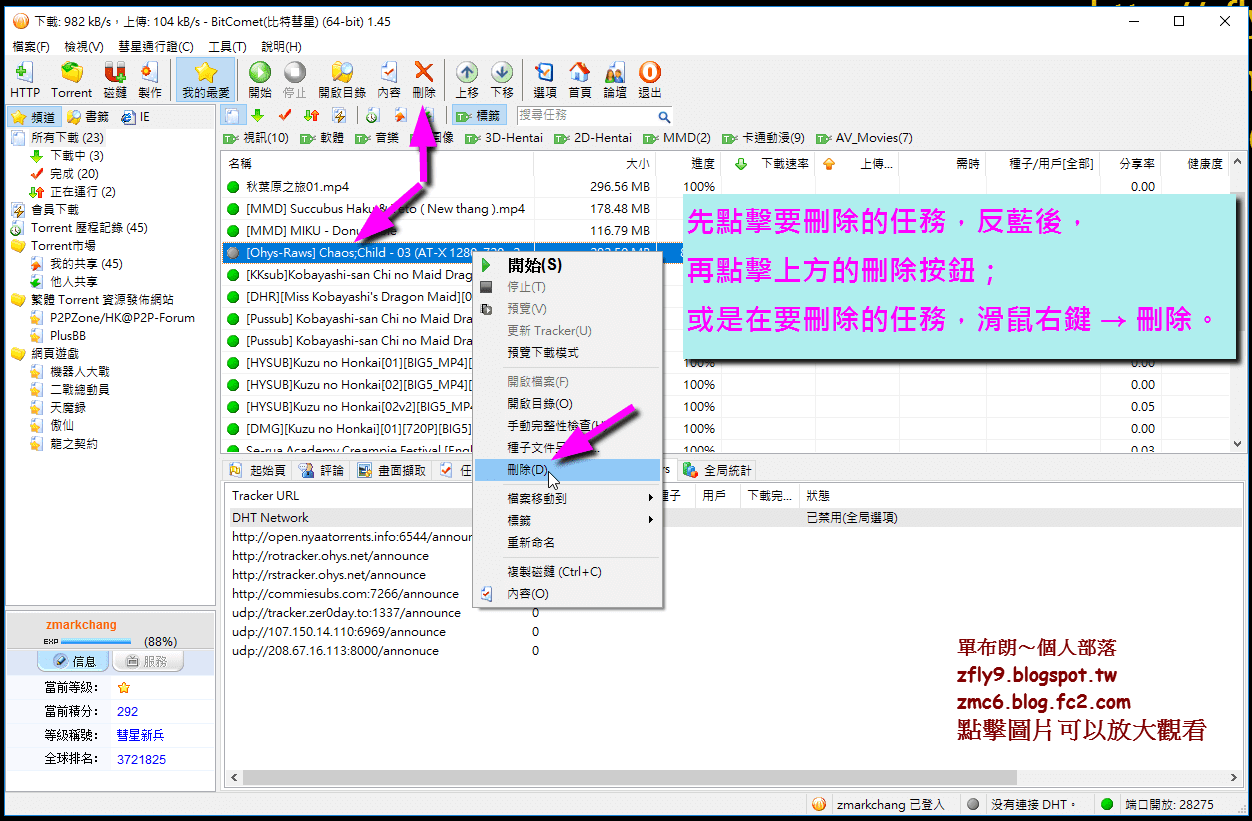The height and width of the screenshot is (821, 1252).
Task: Open the 評論 bottom tab
Action: click(322, 470)
